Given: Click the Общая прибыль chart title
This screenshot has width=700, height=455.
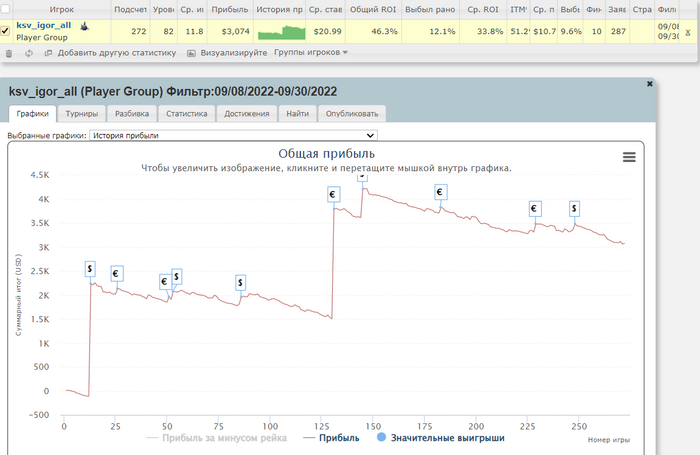Looking at the screenshot, I should 326,154.
